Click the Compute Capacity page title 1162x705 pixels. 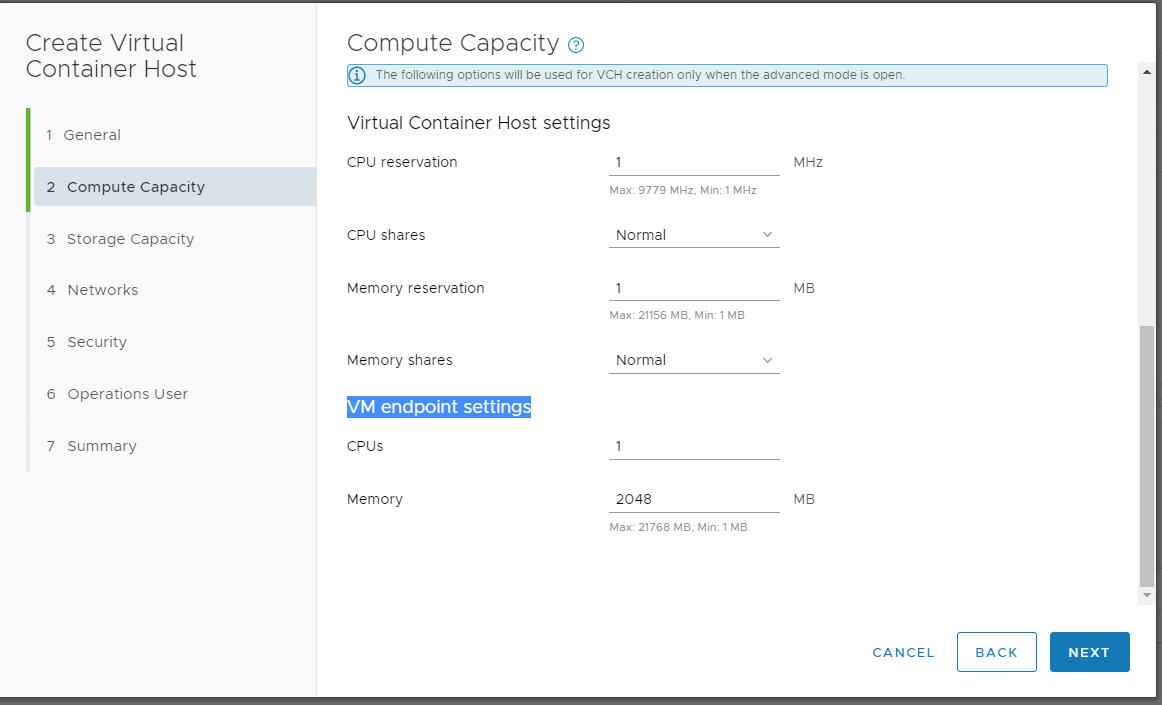453,43
